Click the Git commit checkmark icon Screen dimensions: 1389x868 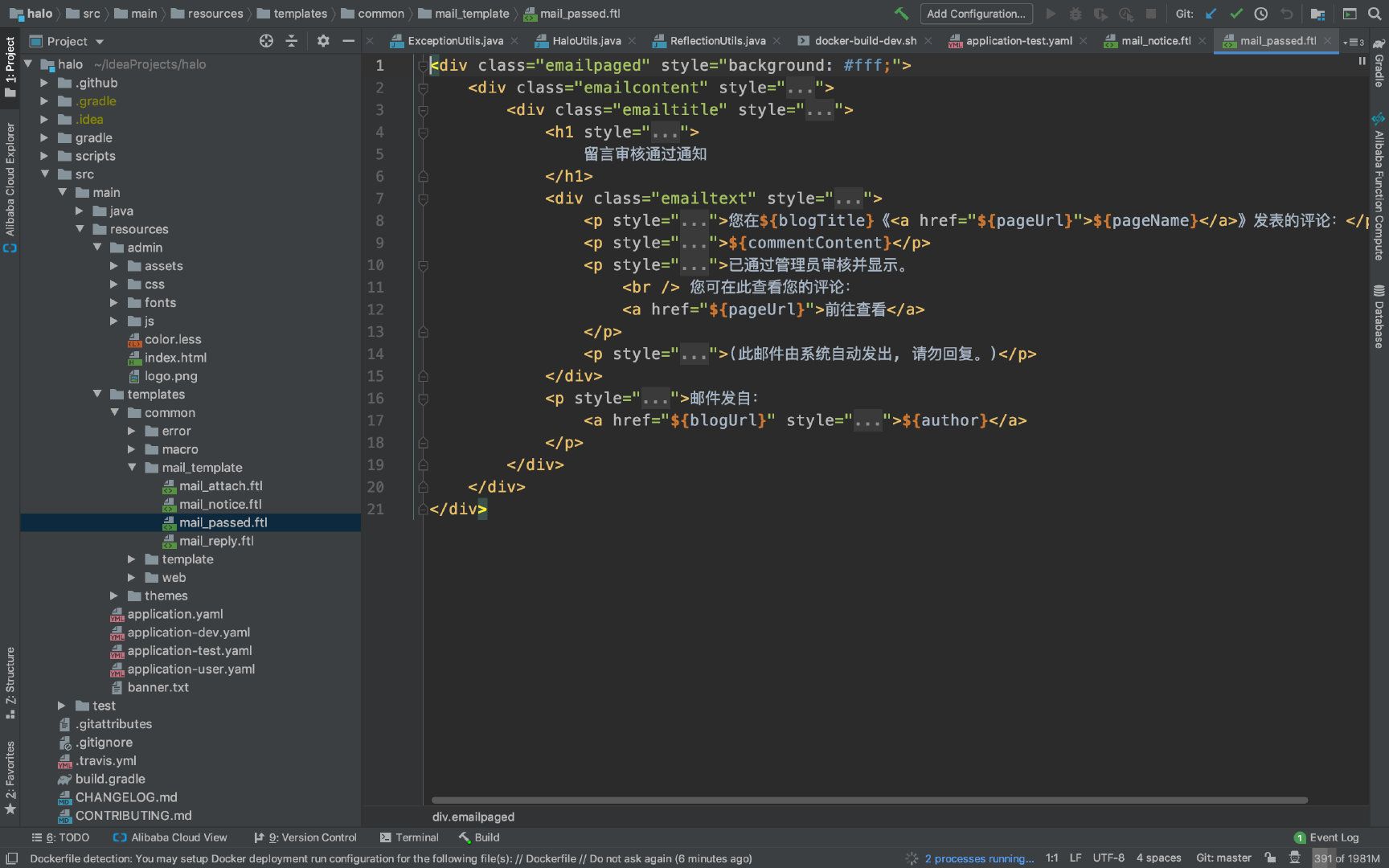click(x=1236, y=14)
